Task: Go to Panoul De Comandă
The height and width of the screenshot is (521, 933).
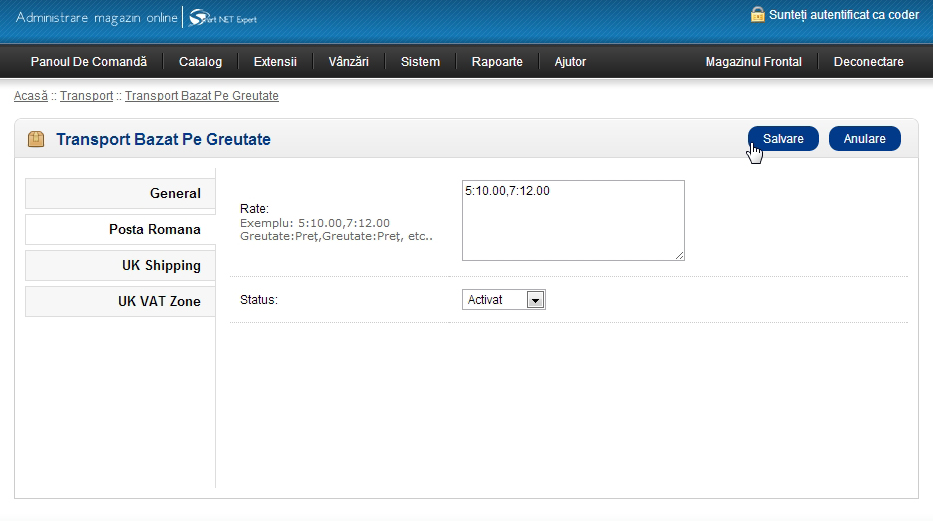Action: pos(89,62)
